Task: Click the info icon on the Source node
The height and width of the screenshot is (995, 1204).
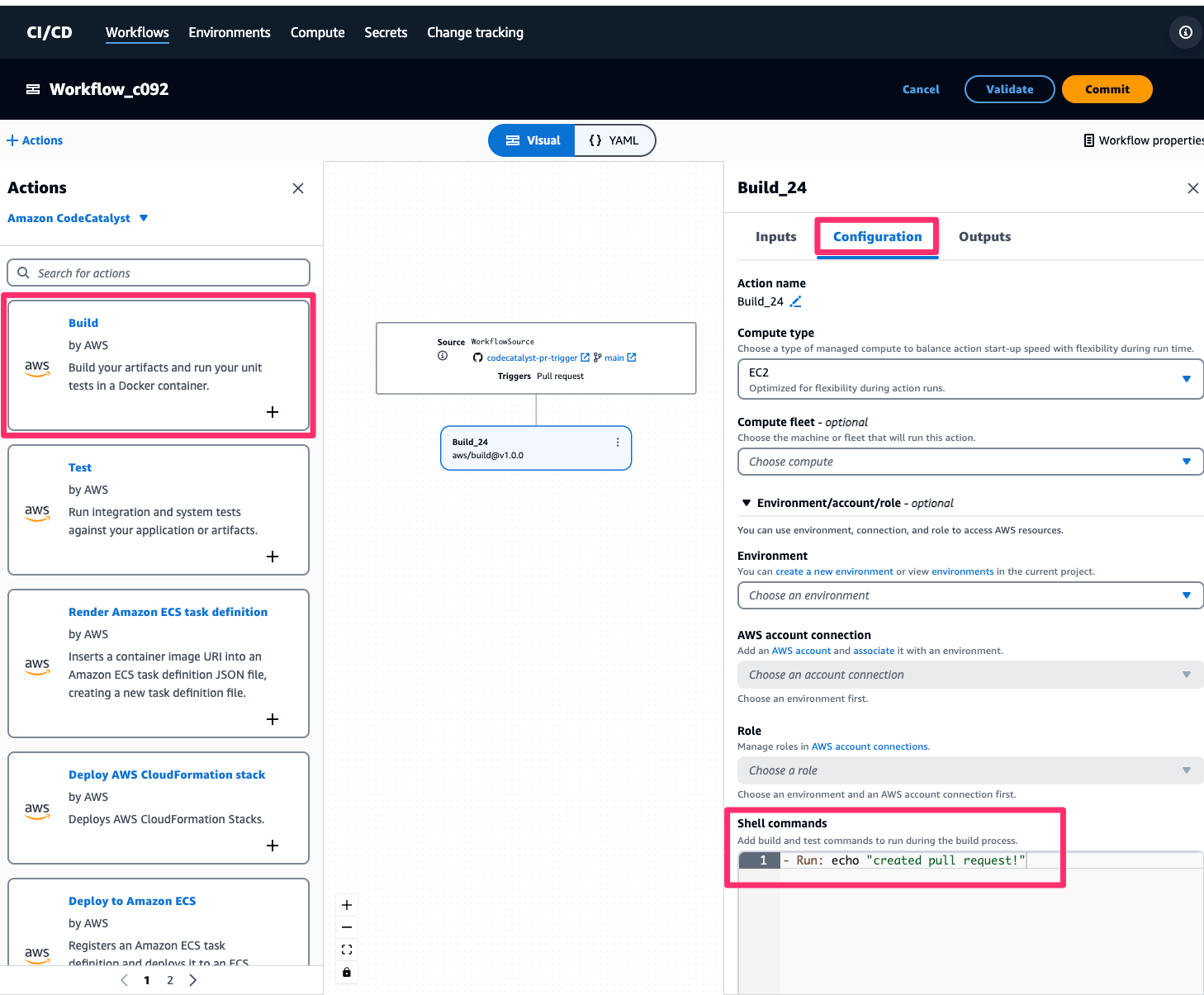Action: 443,356
